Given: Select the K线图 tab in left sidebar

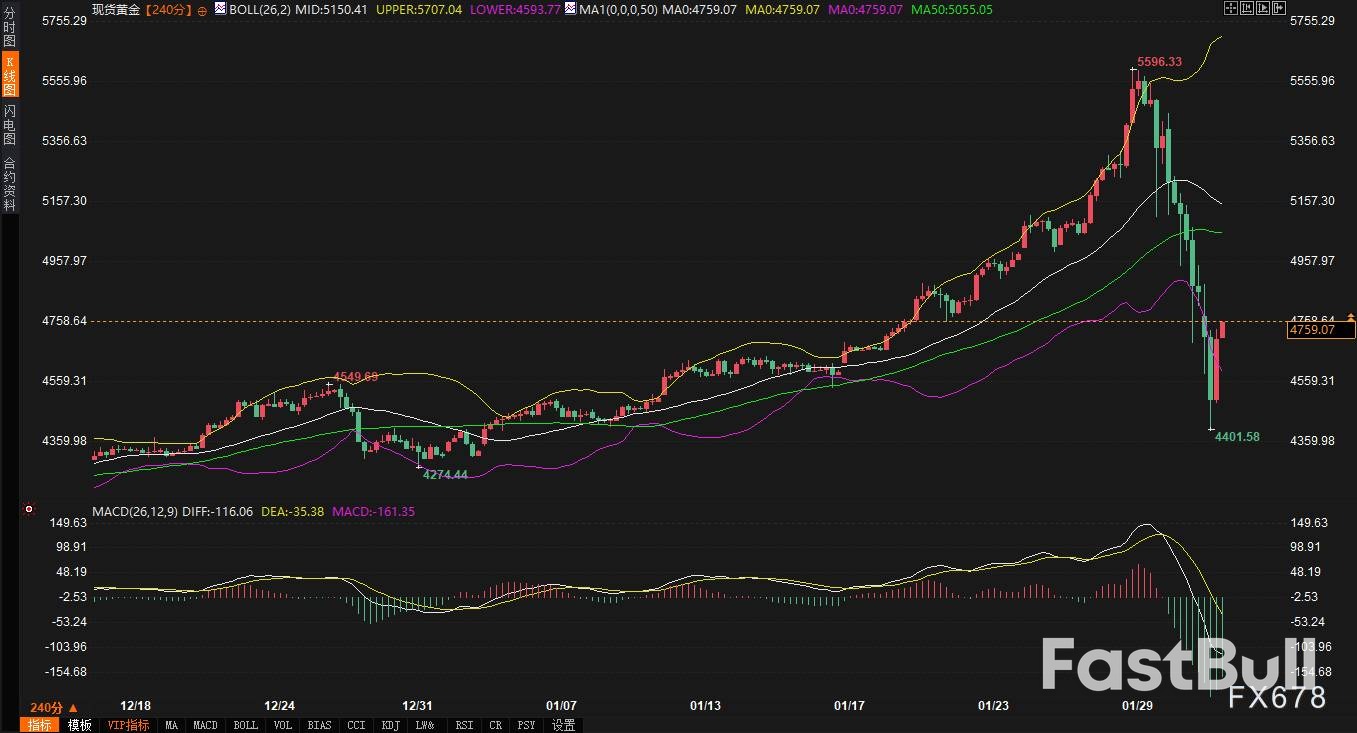Looking at the screenshot, I should [10, 76].
